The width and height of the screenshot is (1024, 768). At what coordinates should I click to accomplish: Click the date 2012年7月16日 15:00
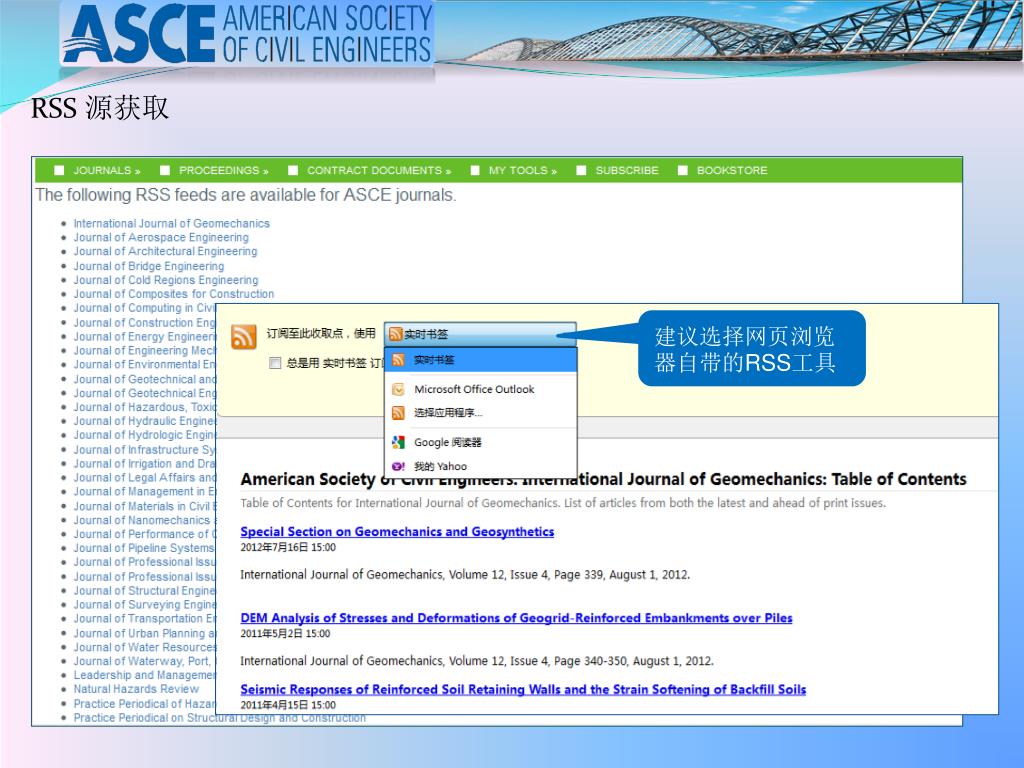288,547
